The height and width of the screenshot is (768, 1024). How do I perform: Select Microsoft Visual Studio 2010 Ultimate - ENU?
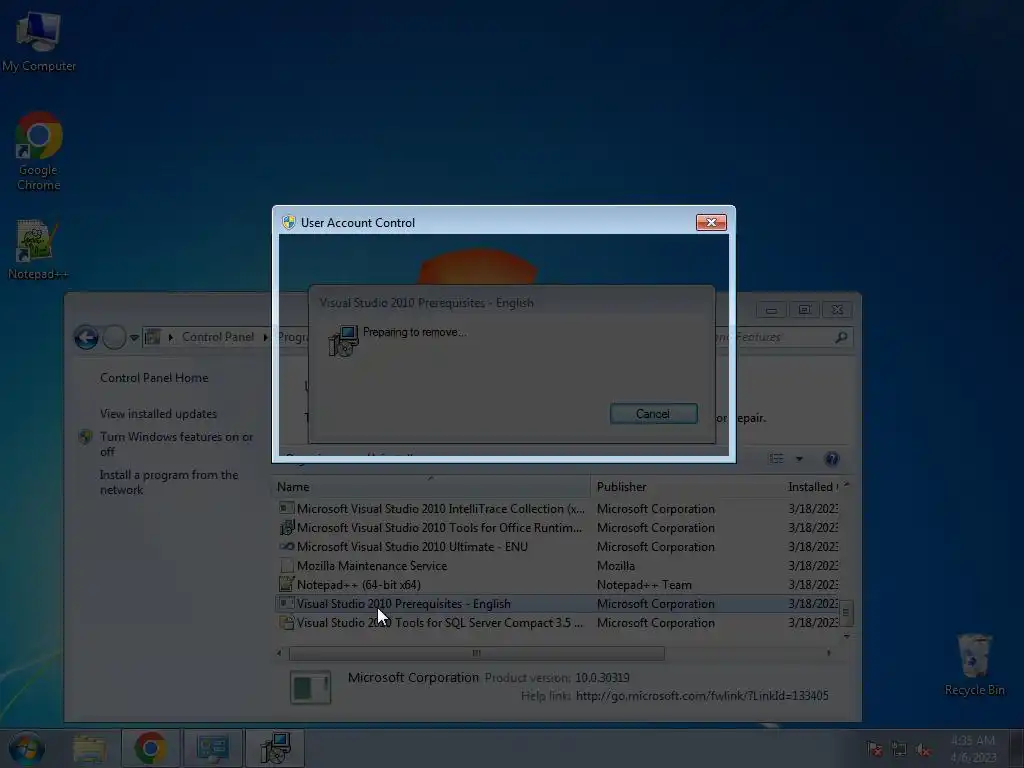(x=557, y=547)
